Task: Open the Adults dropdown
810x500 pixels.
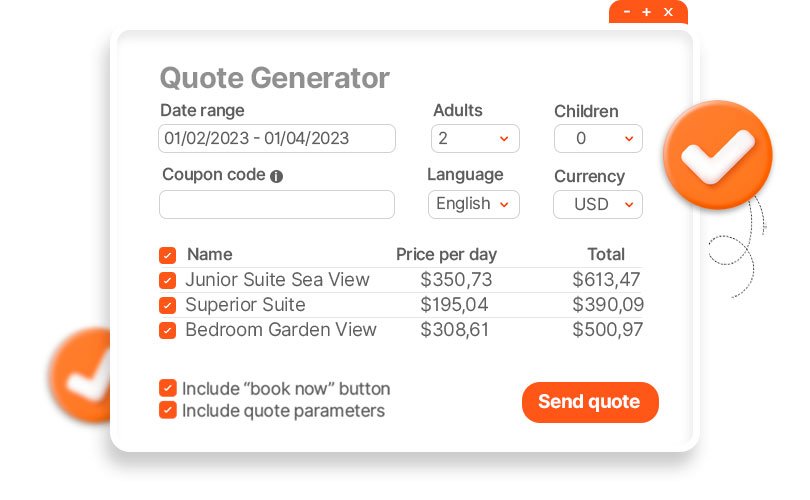Action: (x=475, y=138)
